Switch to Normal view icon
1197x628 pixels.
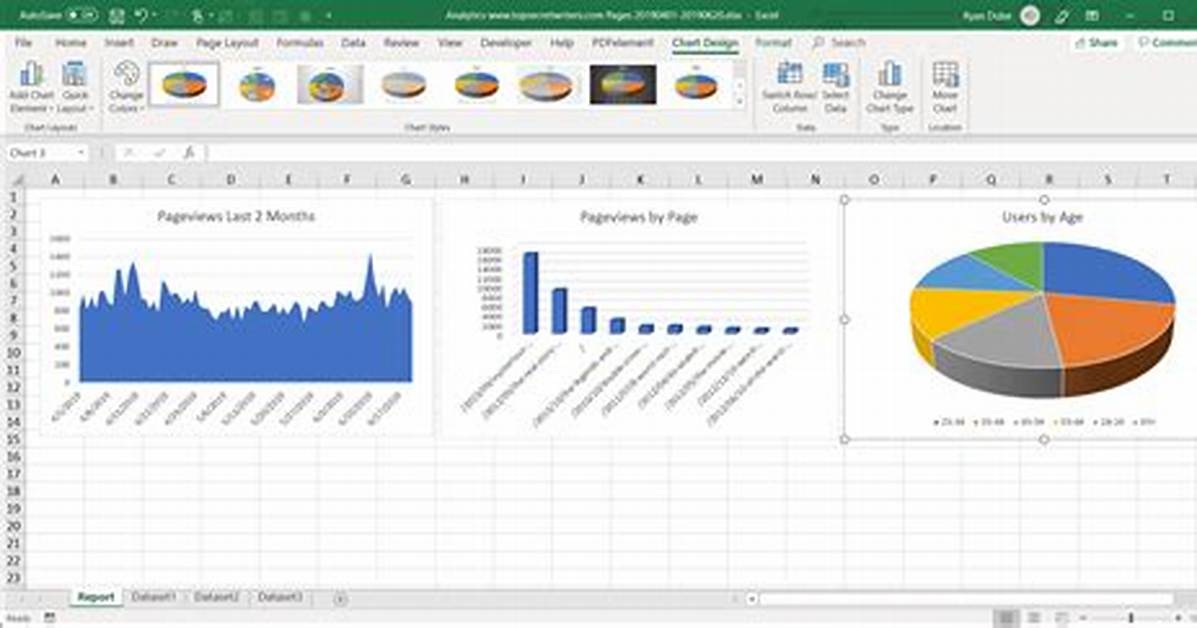1006,617
